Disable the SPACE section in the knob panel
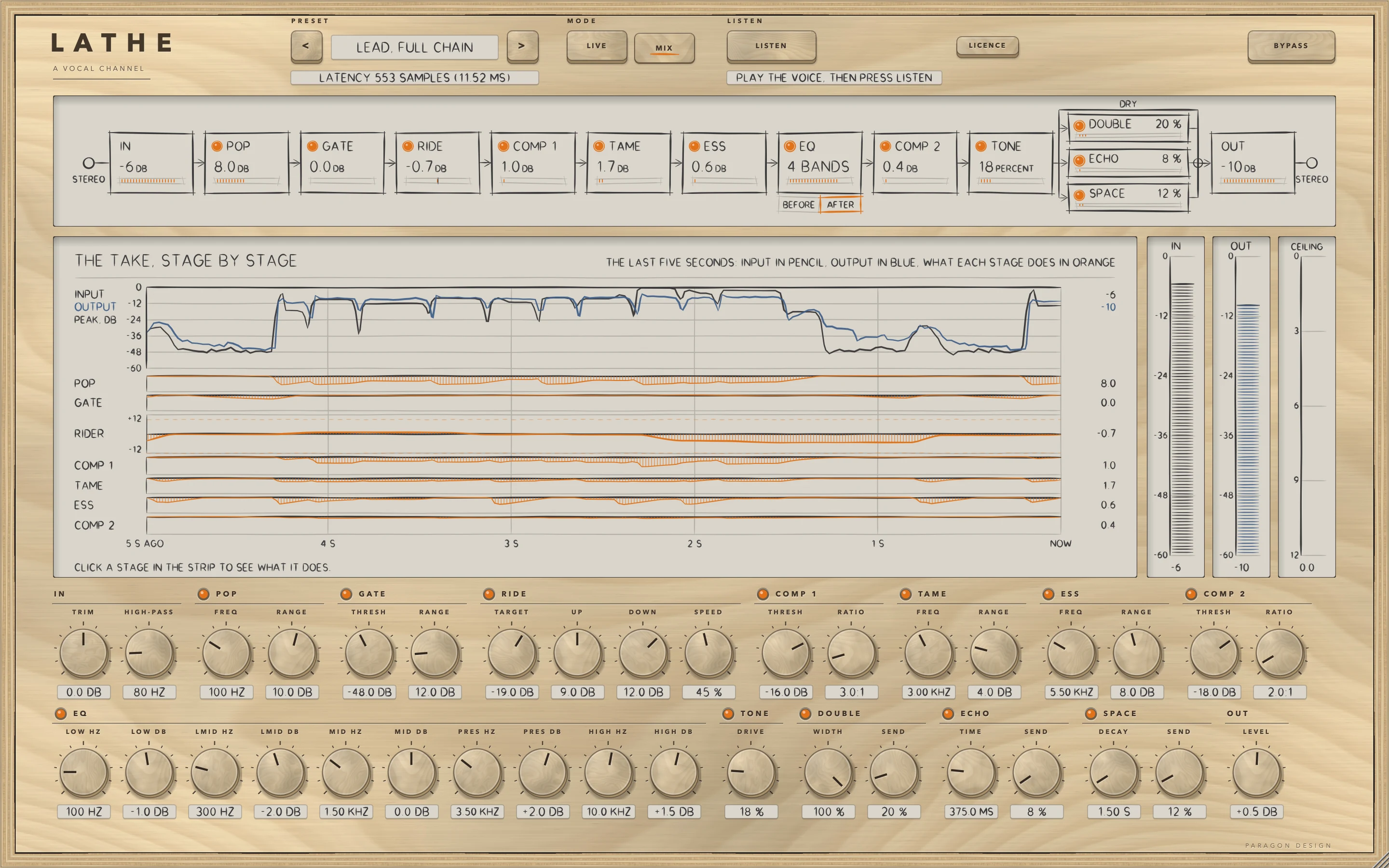 point(1091,714)
